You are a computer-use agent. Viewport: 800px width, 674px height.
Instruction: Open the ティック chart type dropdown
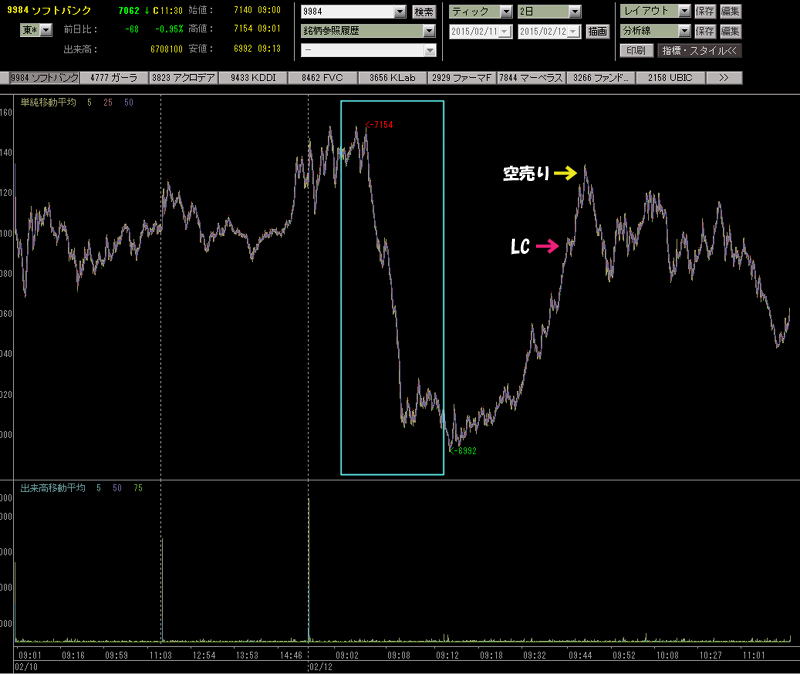(481, 11)
